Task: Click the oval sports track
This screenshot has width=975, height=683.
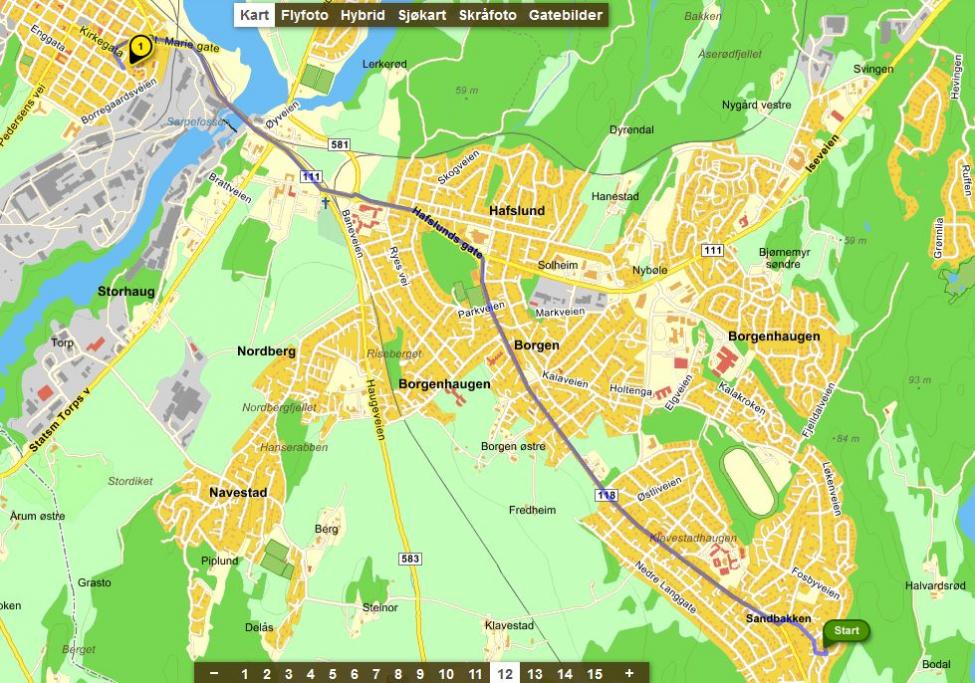Action: [x=749, y=481]
